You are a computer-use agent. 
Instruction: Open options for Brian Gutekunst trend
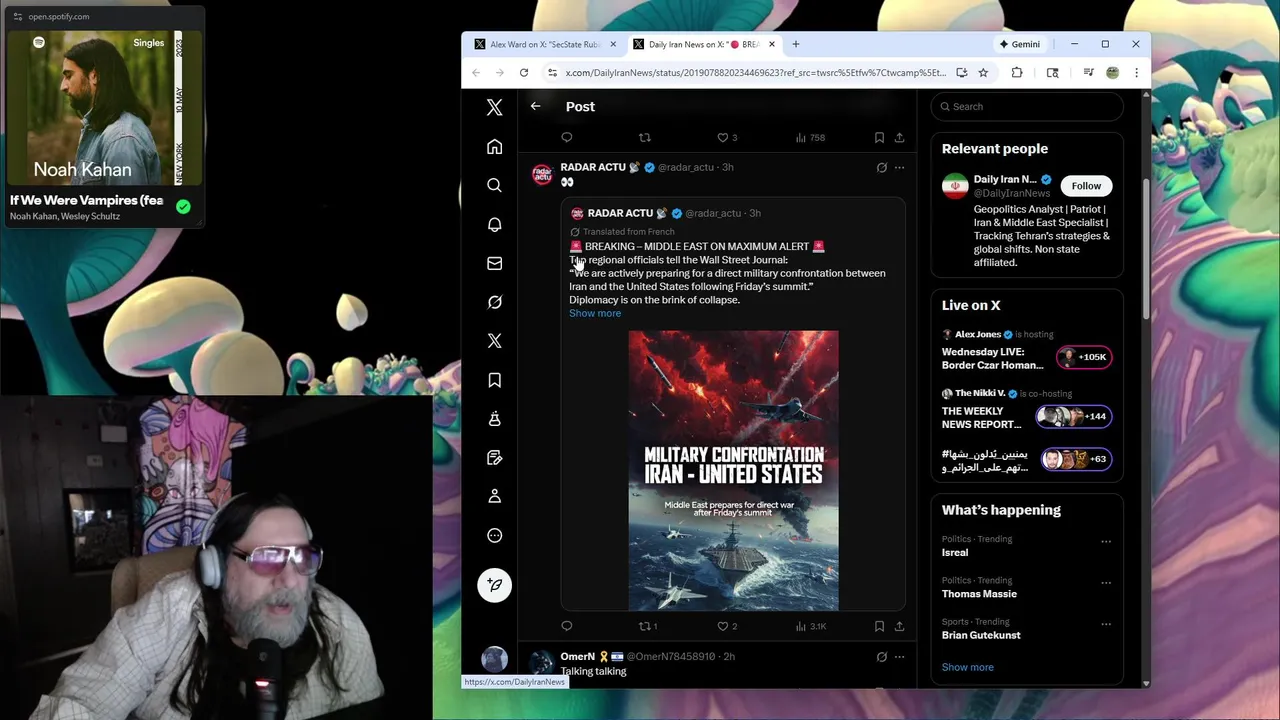point(1105,624)
